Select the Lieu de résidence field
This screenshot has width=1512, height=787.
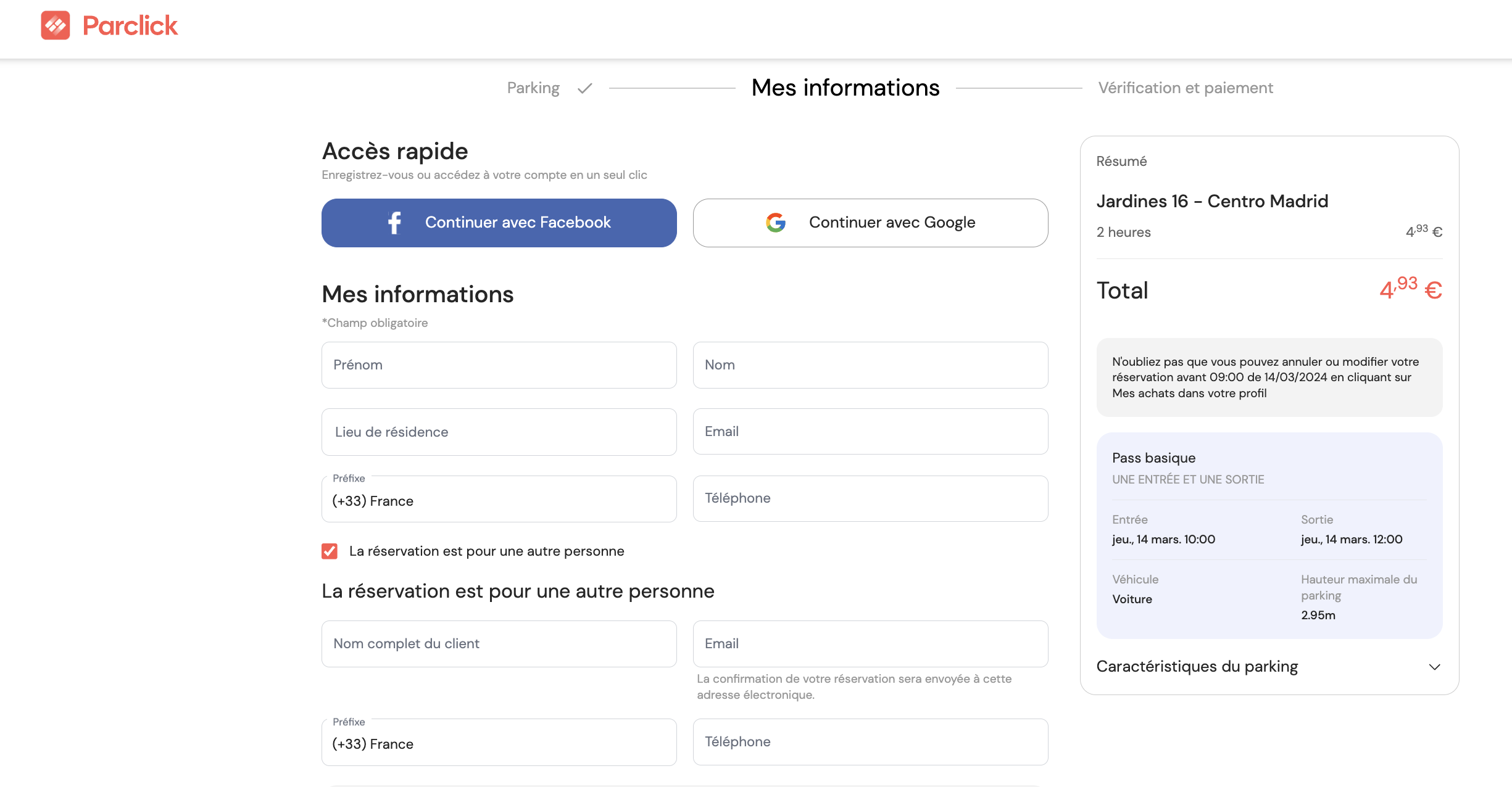pyautogui.click(x=499, y=432)
